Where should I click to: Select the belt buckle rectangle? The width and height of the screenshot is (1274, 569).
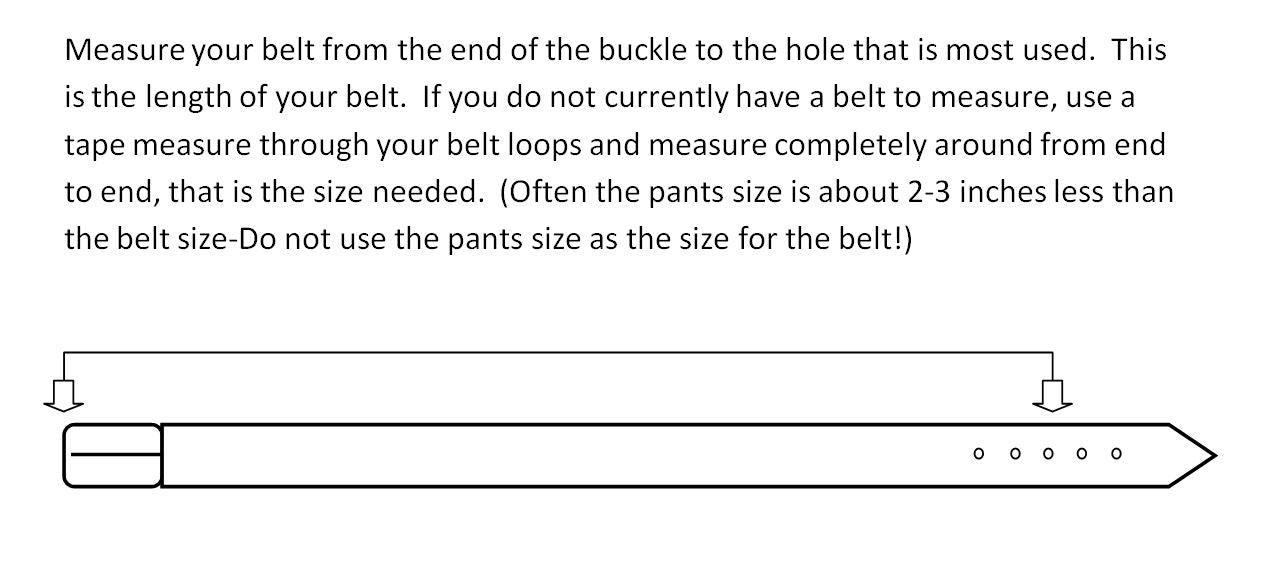point(112,456)
